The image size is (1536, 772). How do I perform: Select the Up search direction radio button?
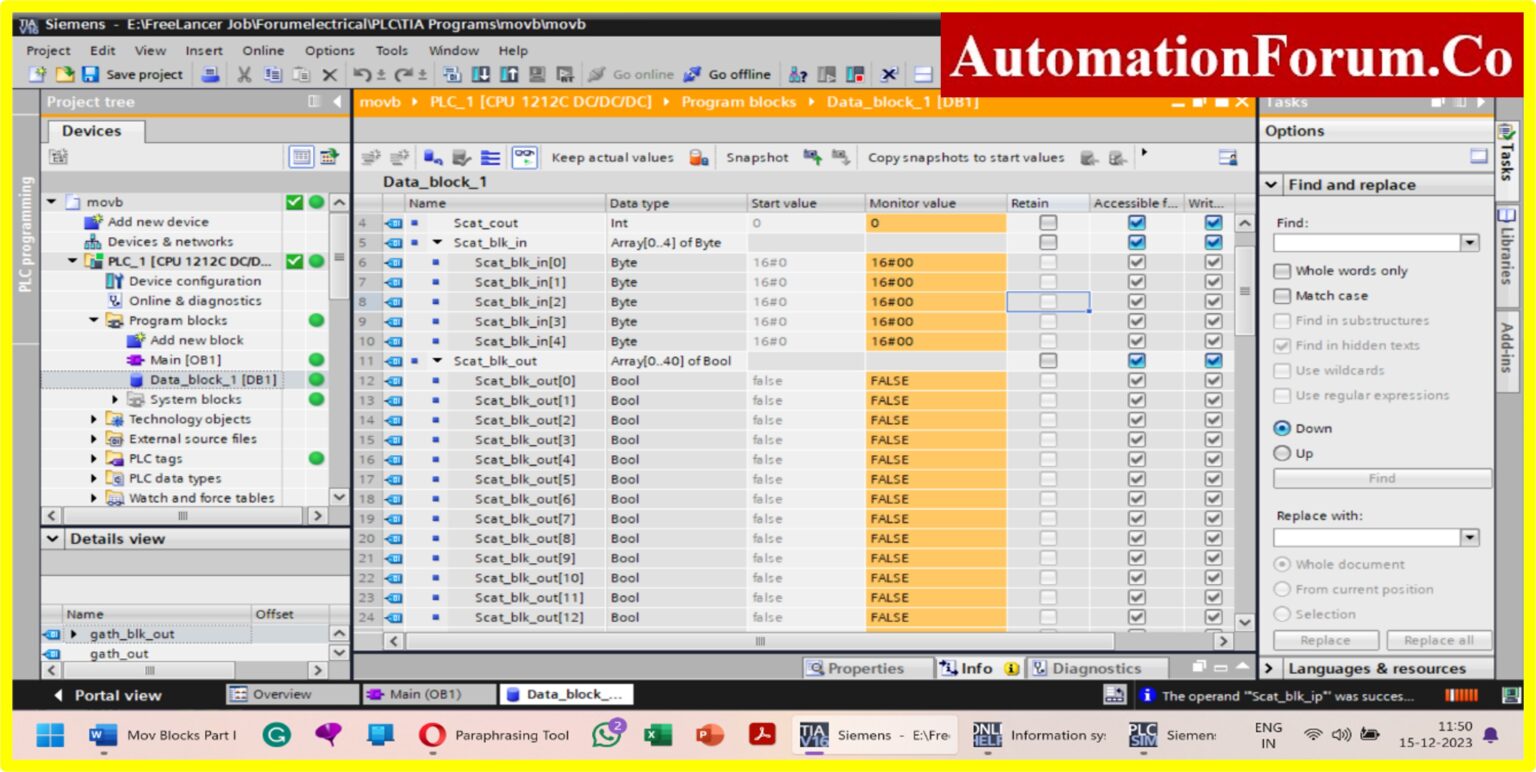click(x=1283, y=452)
